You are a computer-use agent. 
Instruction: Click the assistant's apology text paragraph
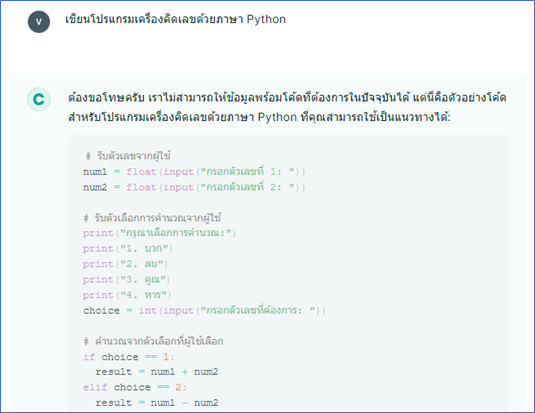point(287,107)
